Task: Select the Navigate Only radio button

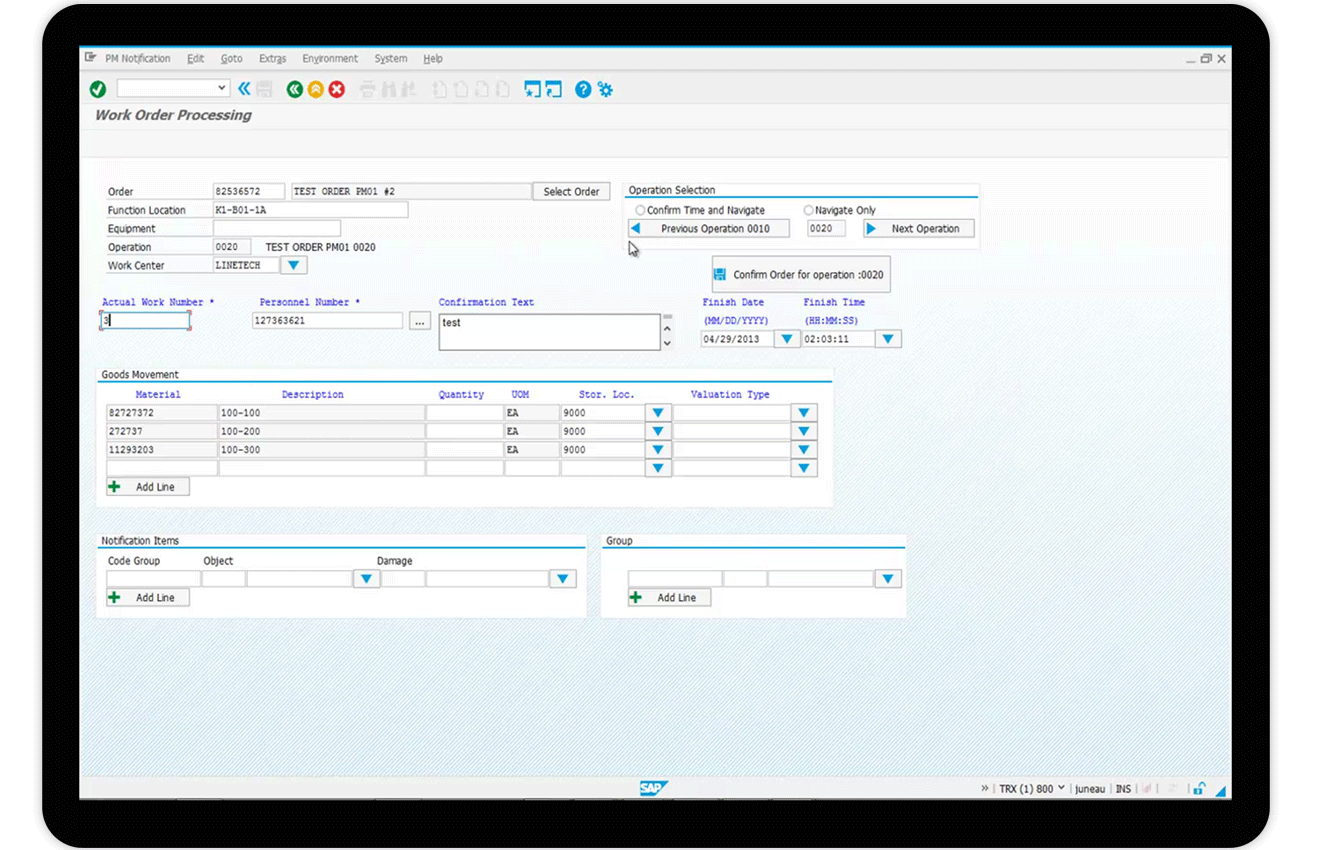Action: point(808,211)
